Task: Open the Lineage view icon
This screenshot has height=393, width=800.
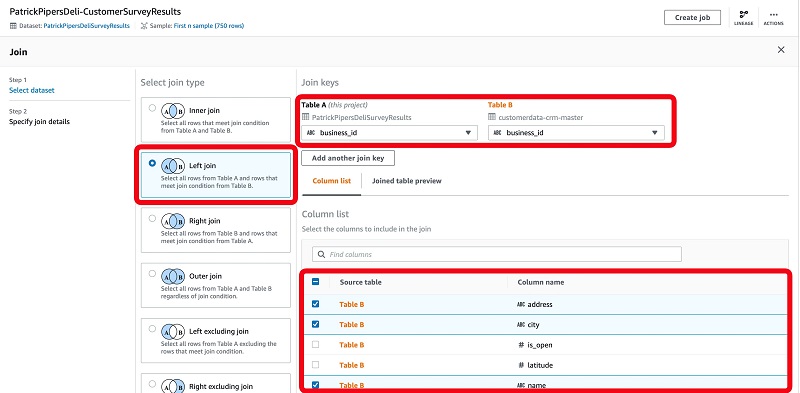Action: click(743, 15)
